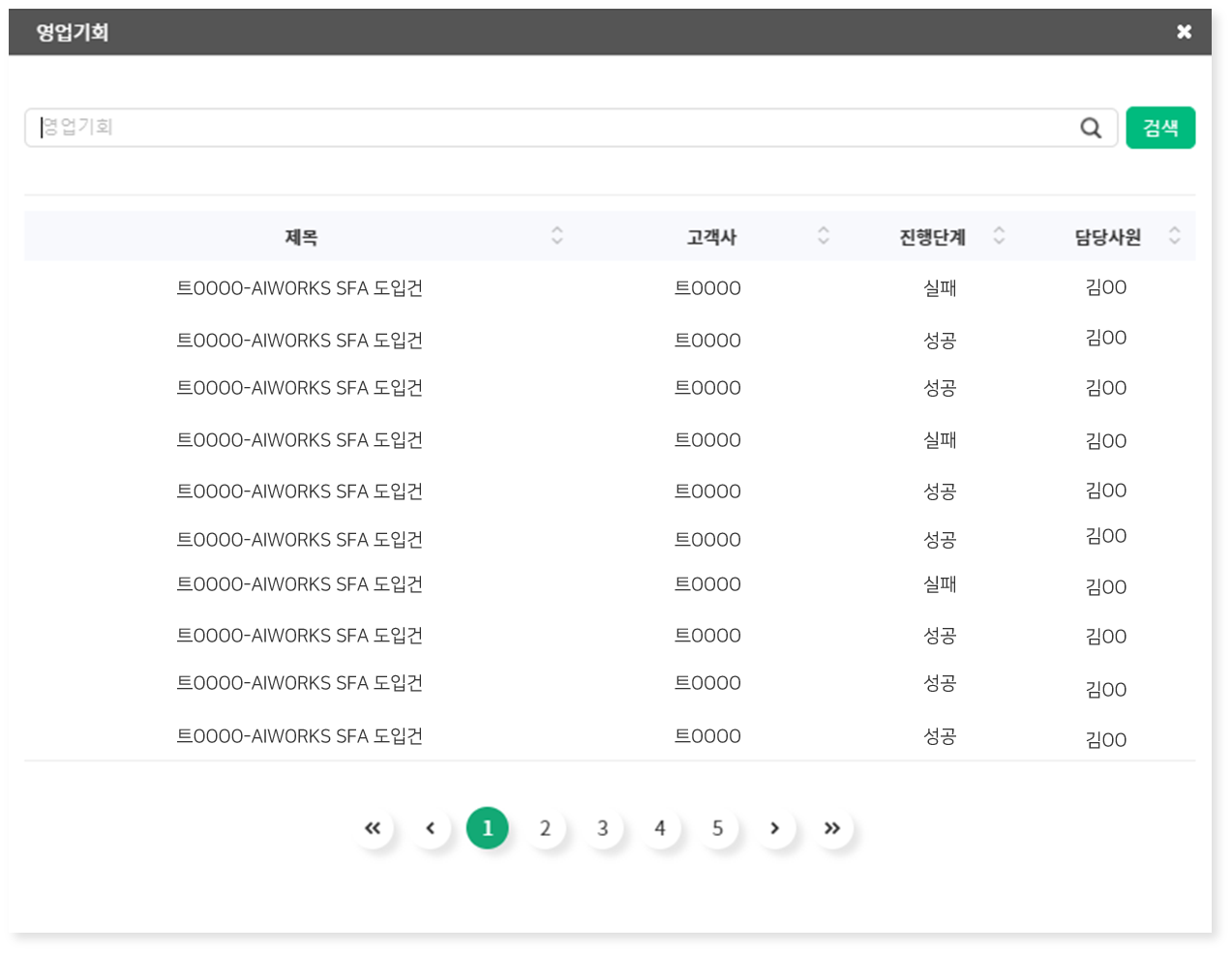The image size is (1232, 953).
Task: Sort by 제목 column arrows
Action: [556, 235]
